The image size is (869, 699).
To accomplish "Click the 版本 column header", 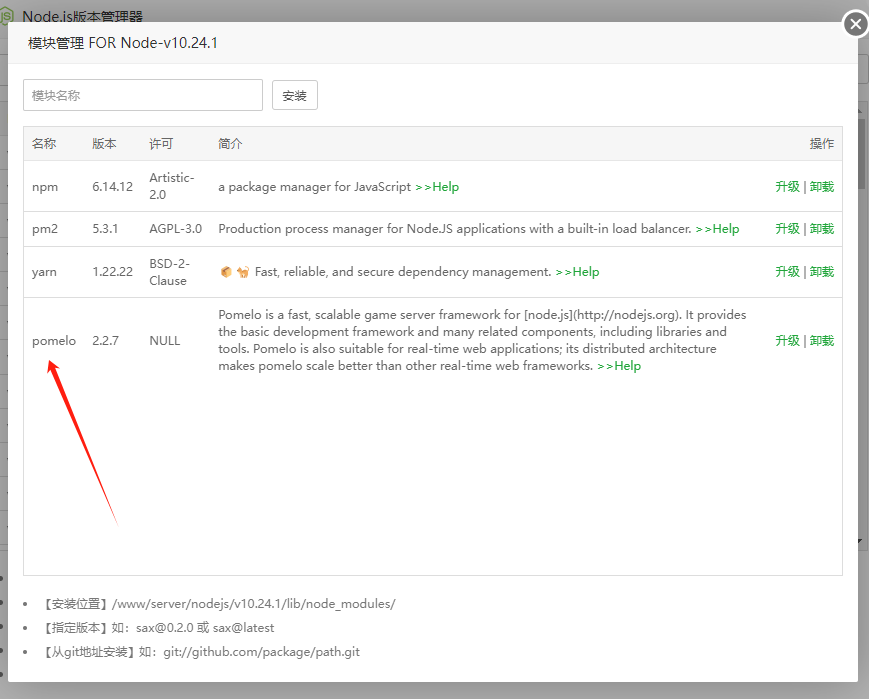I will tap(104, 144).
